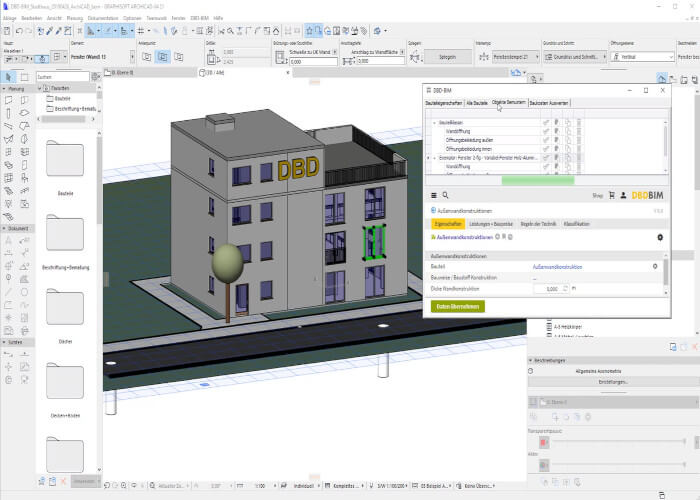The height and width of the screenshot is (500, 700).
Task: Switch to Alle Bauteile tab
Action: click(477, 103)
